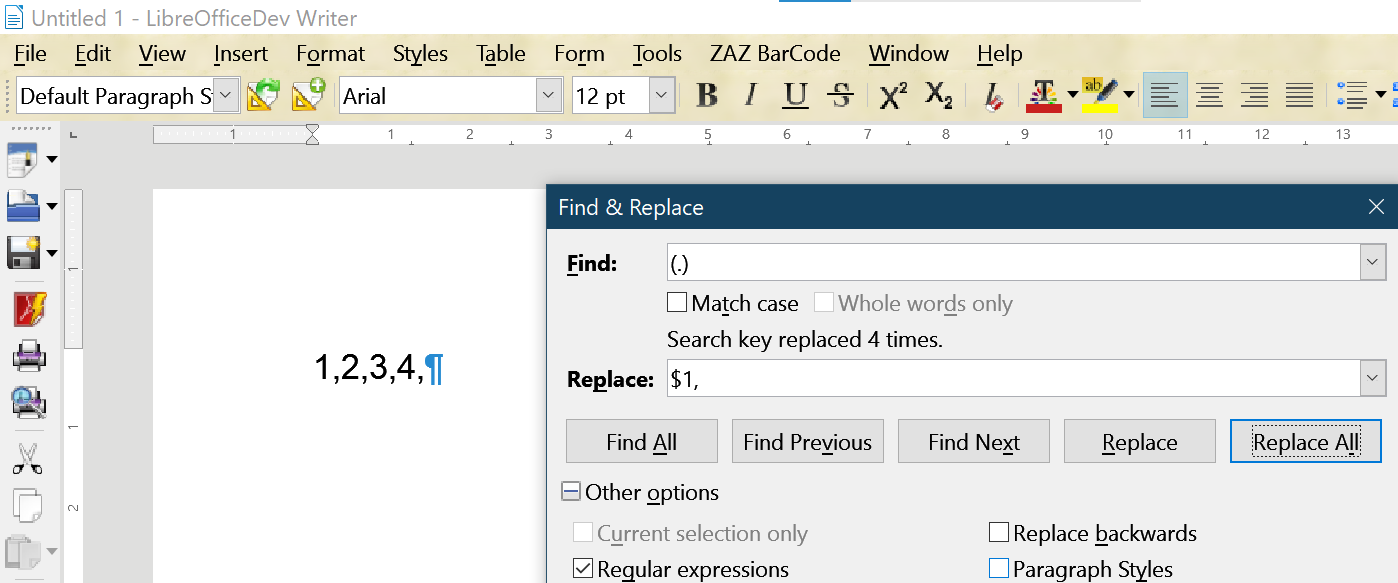Check the Replace backwards option
This screenshot has width=1398, height=583.
(999, 532)
